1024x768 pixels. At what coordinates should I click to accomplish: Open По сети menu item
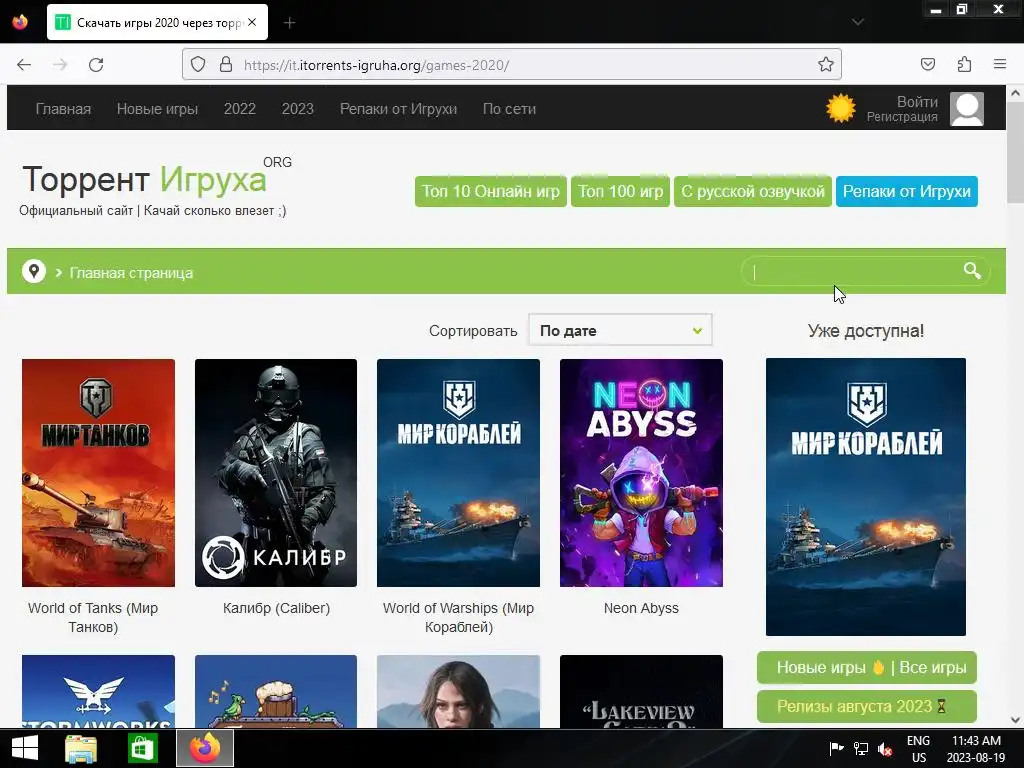[509, 109]
